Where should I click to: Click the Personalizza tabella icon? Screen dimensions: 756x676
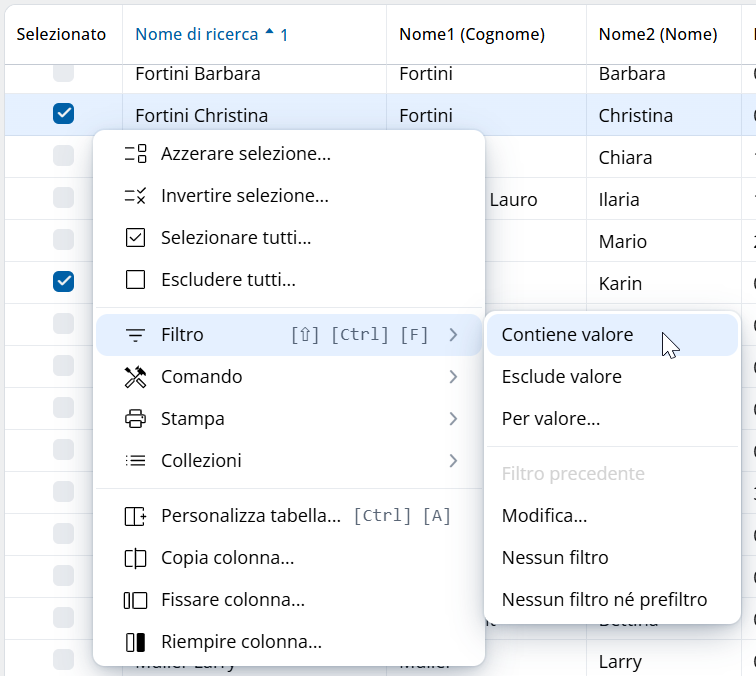(135, 516)
